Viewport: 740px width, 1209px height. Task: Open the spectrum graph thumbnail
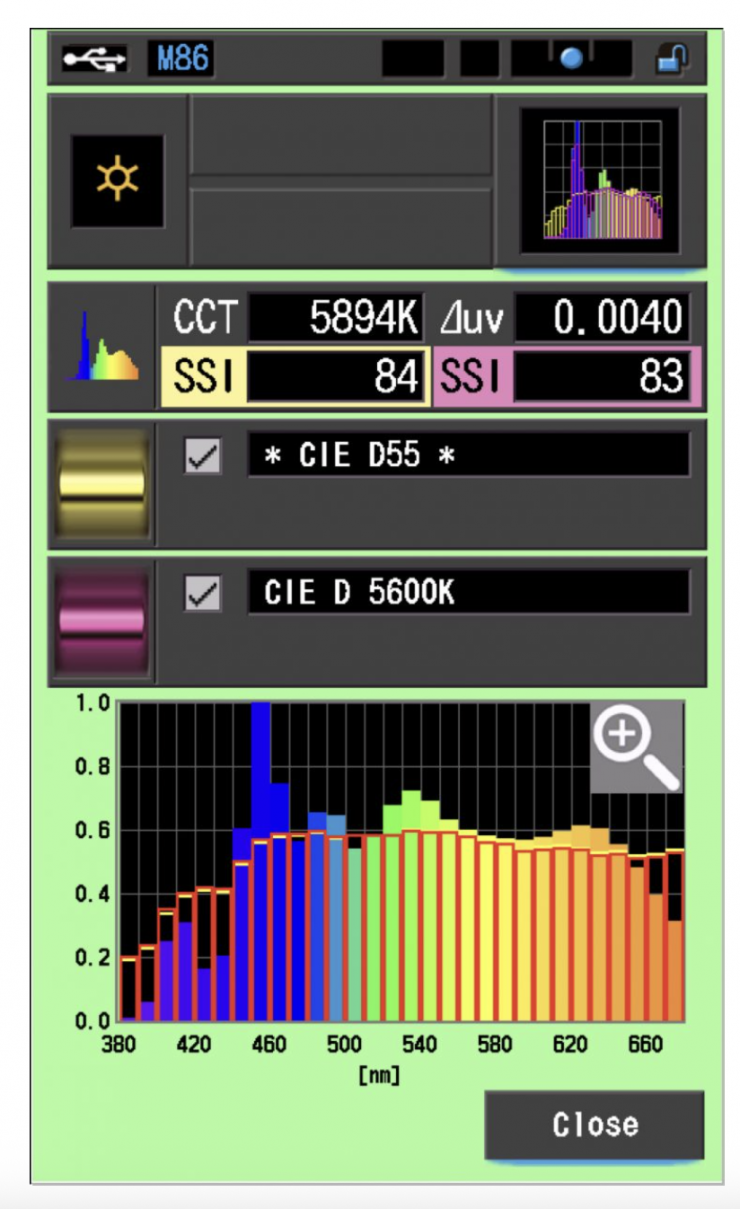pyautogui.click(x=600, y=181)
